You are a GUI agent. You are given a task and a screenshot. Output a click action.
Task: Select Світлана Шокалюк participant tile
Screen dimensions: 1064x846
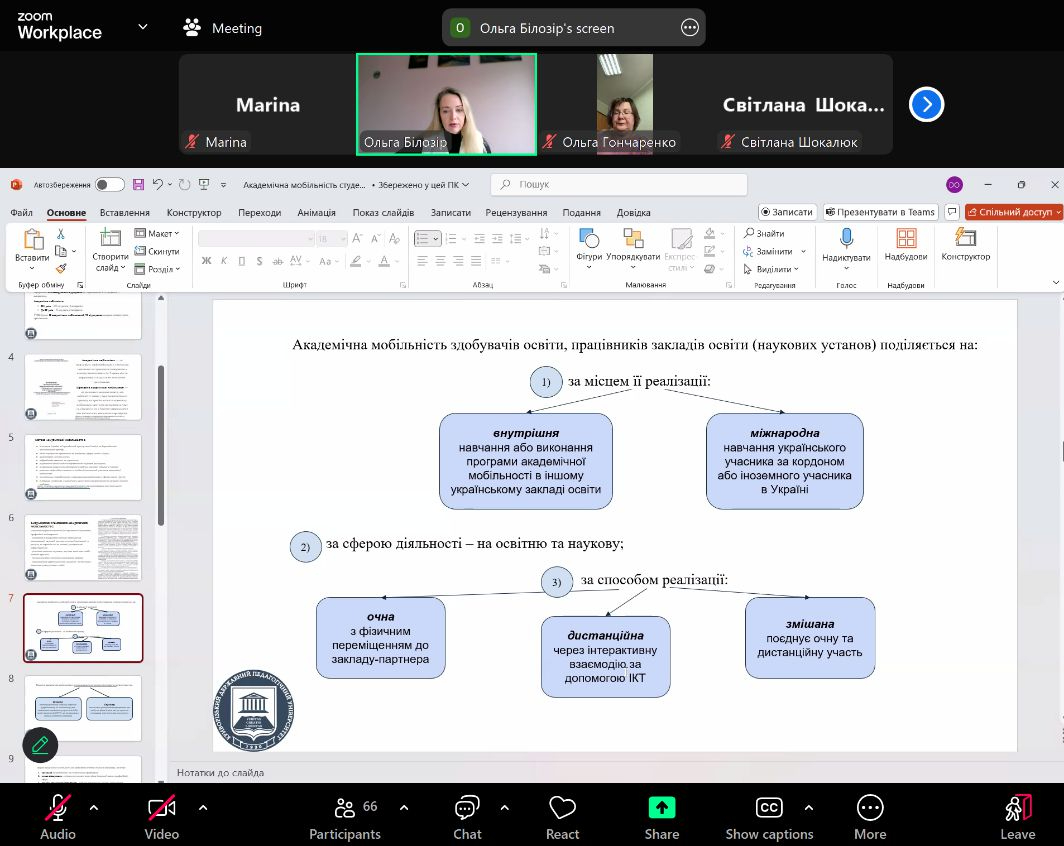coord(803,104)
